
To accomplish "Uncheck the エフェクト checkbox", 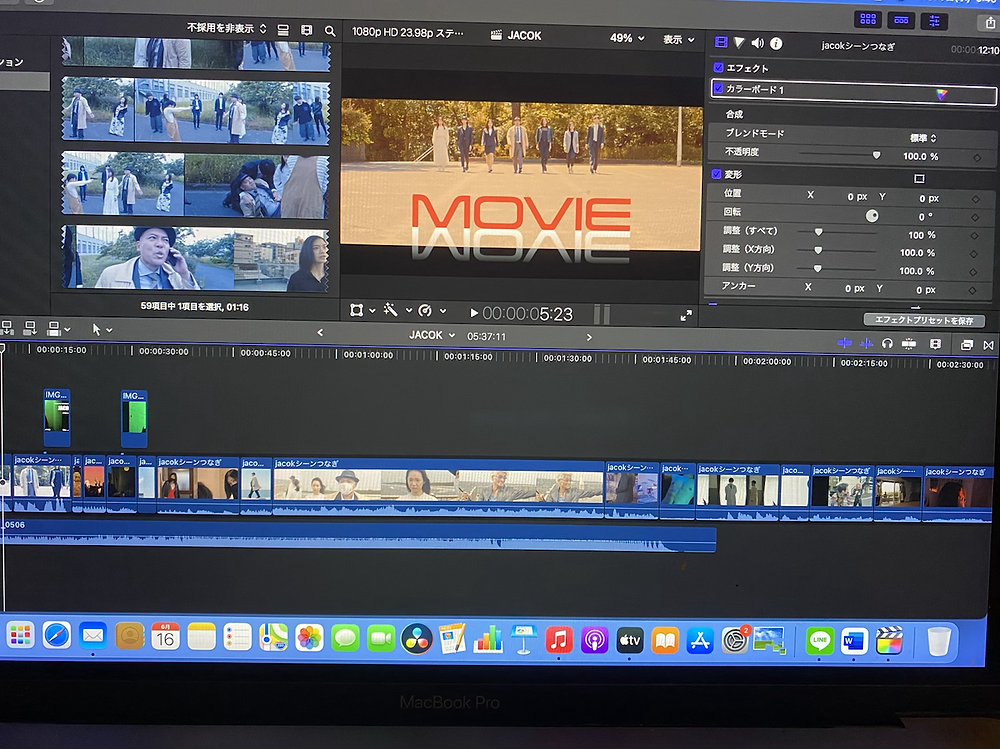I will [x=719, y=67].
